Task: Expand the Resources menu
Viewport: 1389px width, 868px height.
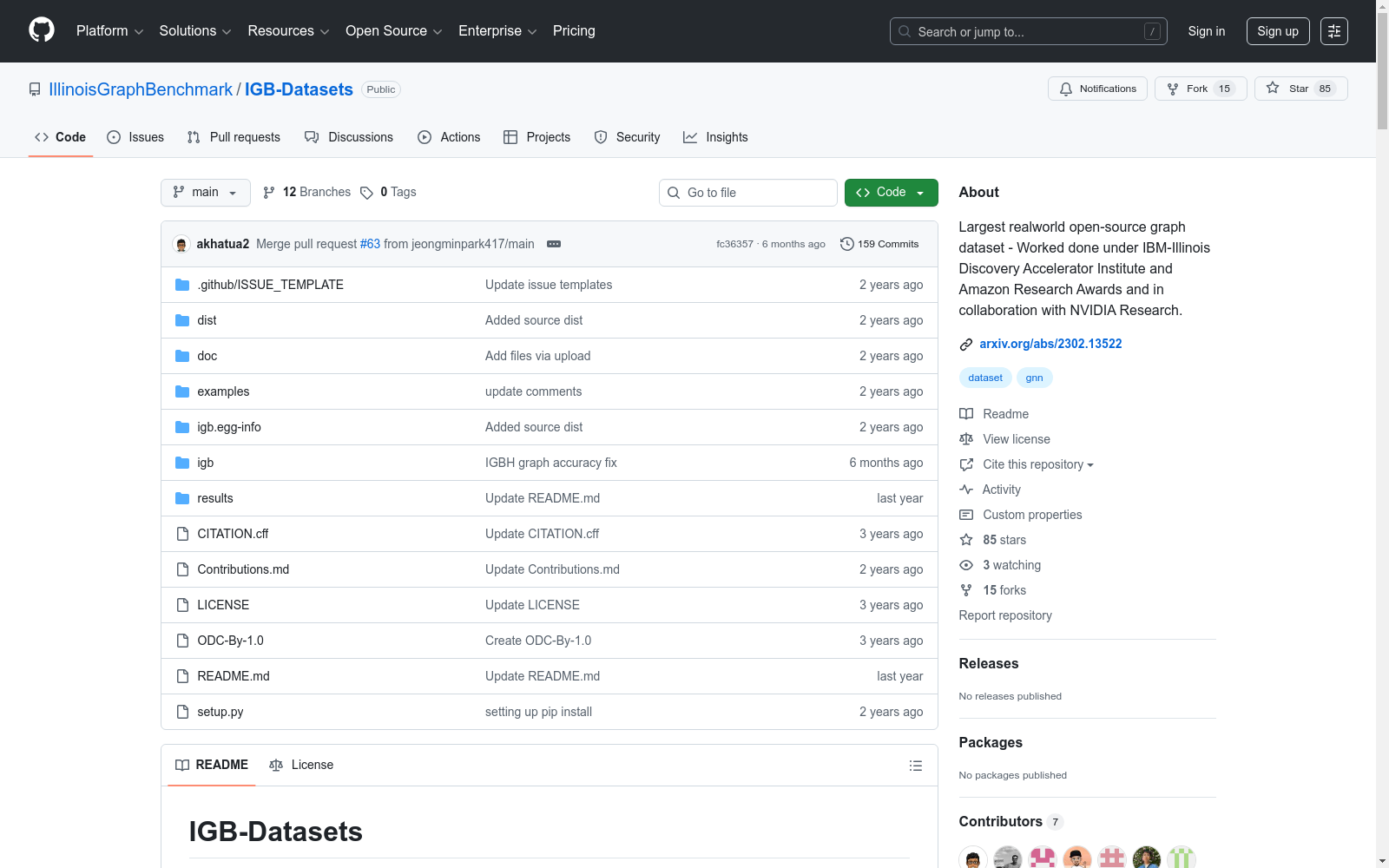Action: 288,31
